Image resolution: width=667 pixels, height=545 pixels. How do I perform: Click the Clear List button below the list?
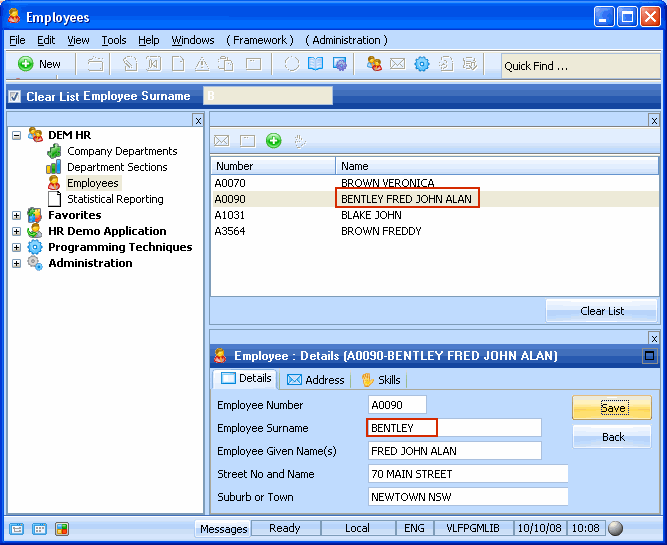pyautogui.click(x=601, y=311)
